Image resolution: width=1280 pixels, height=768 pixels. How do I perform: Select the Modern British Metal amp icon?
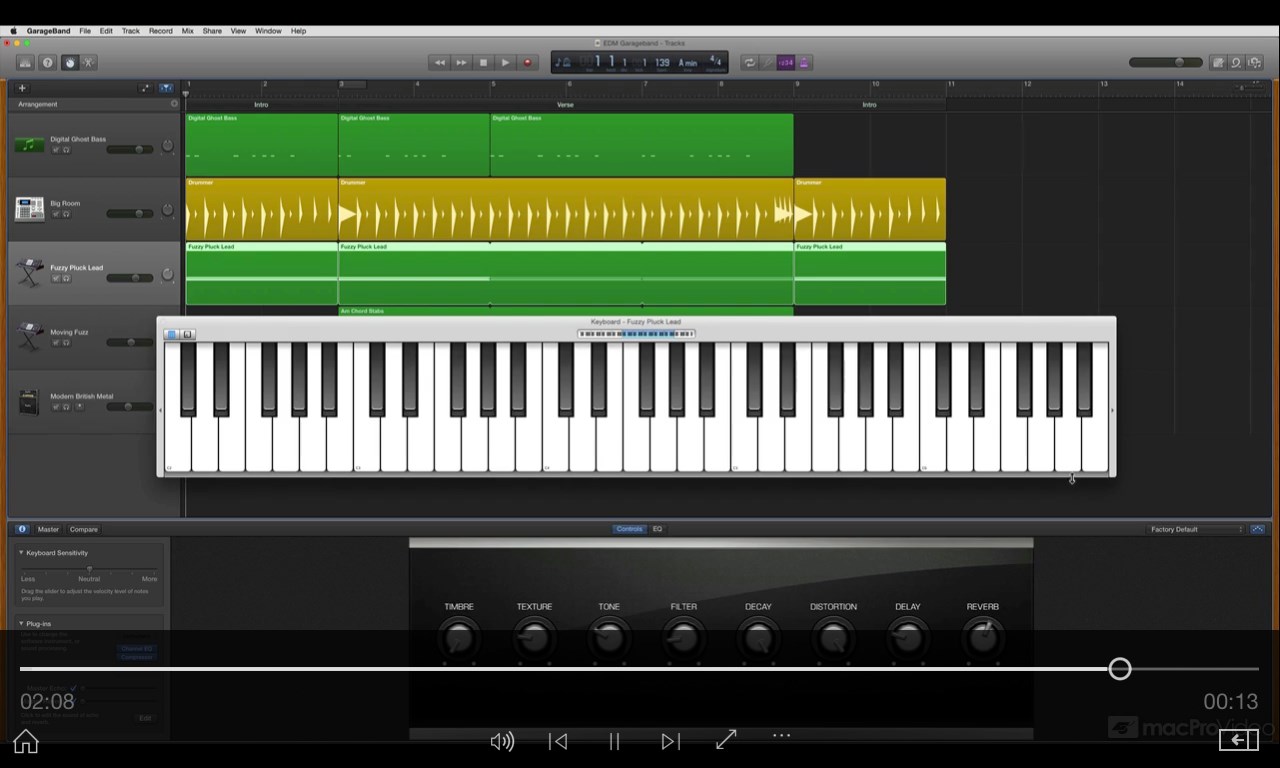(29, 402)
